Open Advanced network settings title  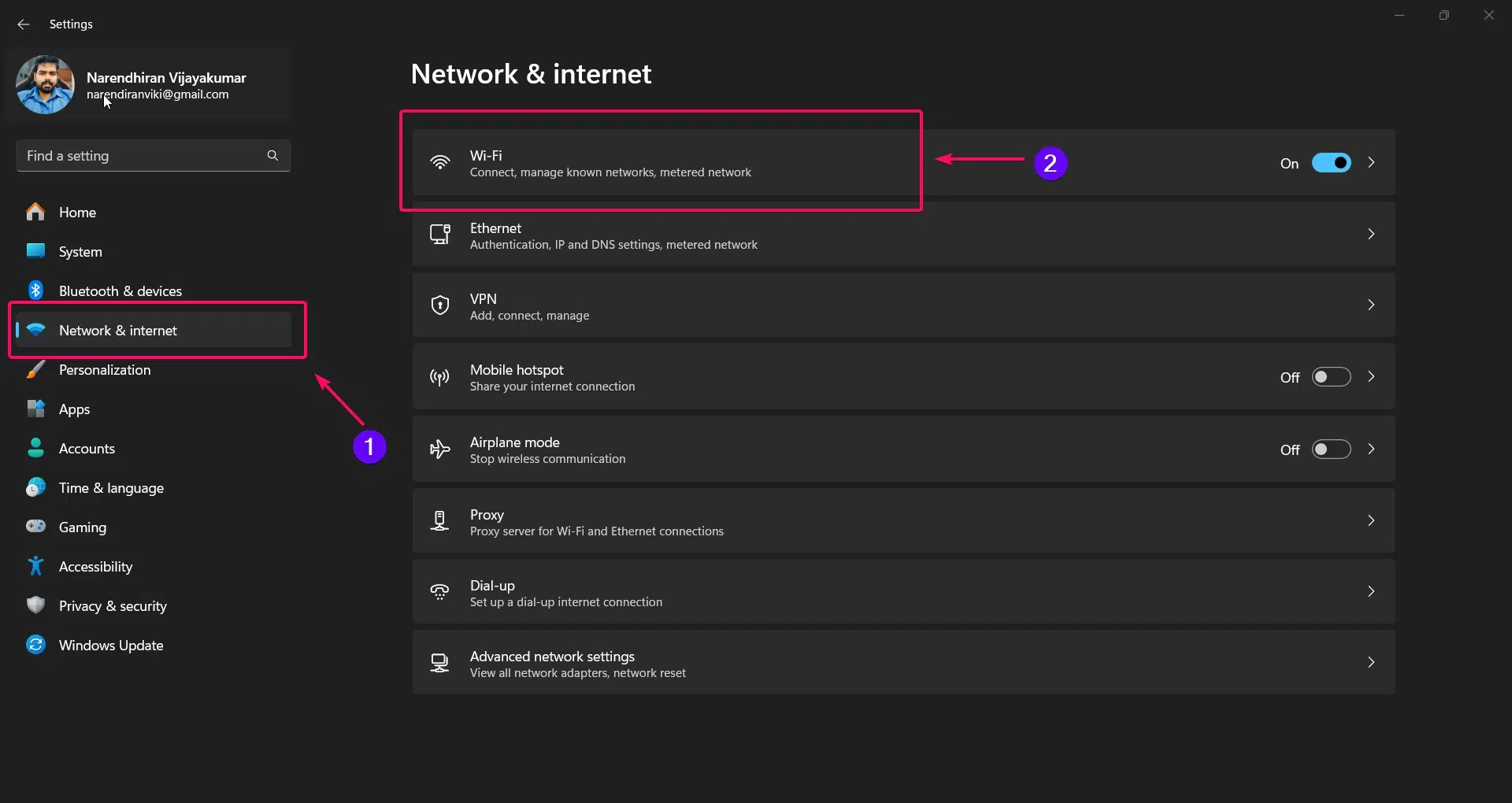point(552,657)
